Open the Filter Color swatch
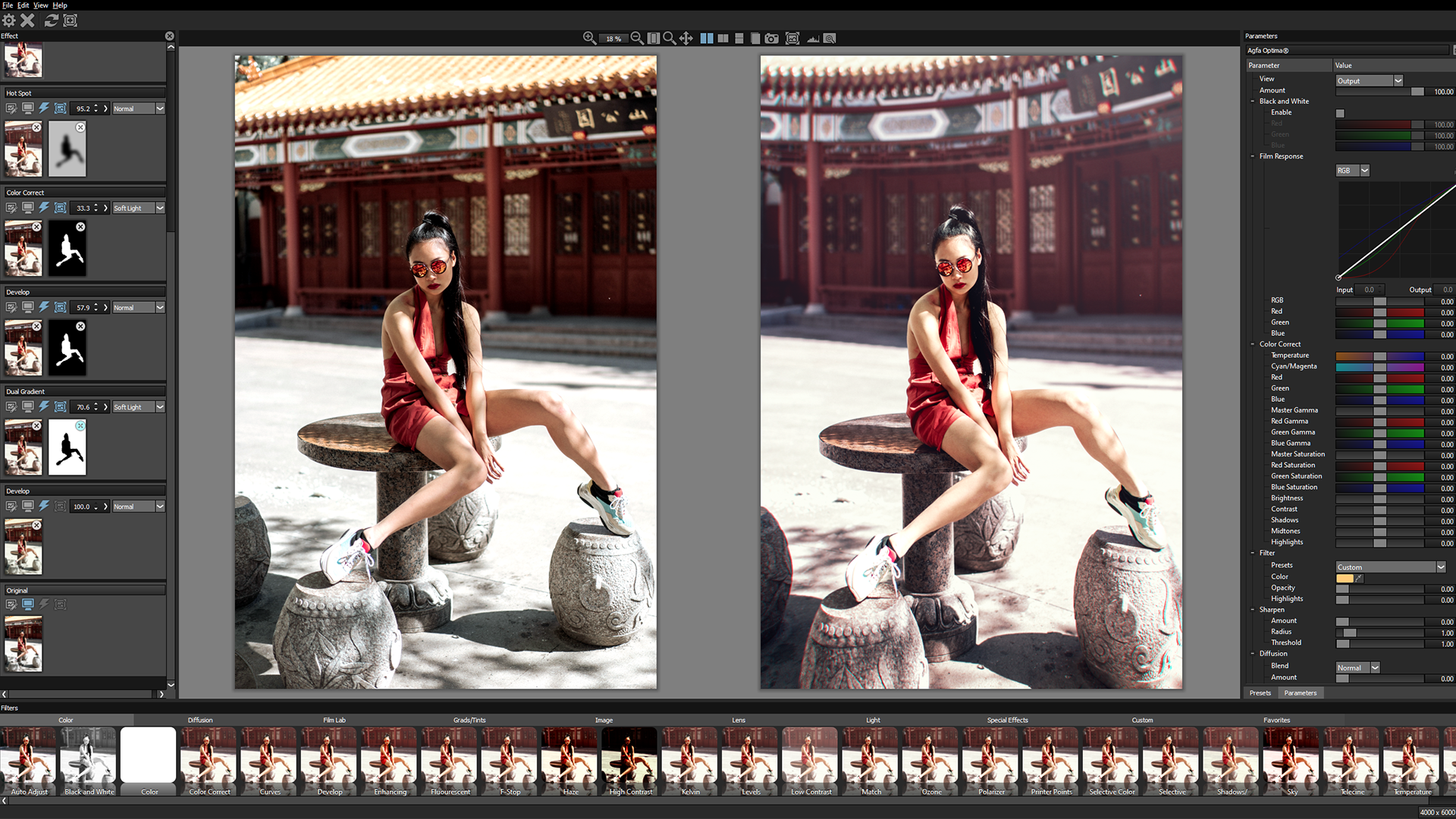Image resolution: width=1456 pixels, height=819 pixels. pyautogui.click(x=1345, y=578)
